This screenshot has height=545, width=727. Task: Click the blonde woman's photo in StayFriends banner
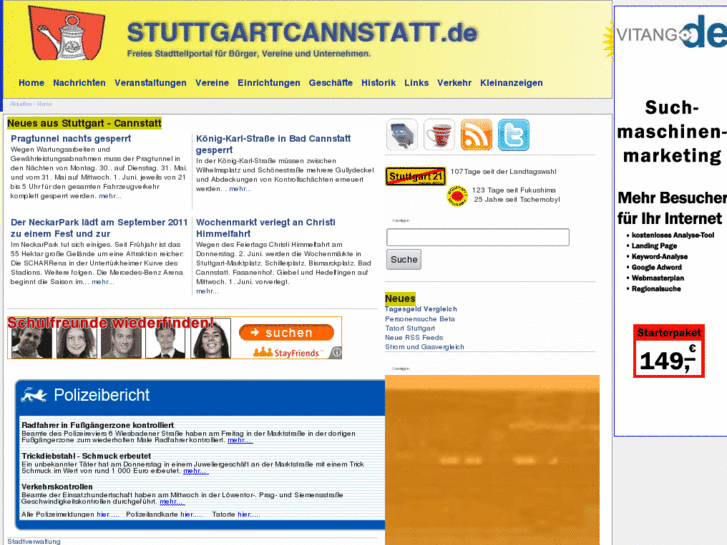pos(77,340)
